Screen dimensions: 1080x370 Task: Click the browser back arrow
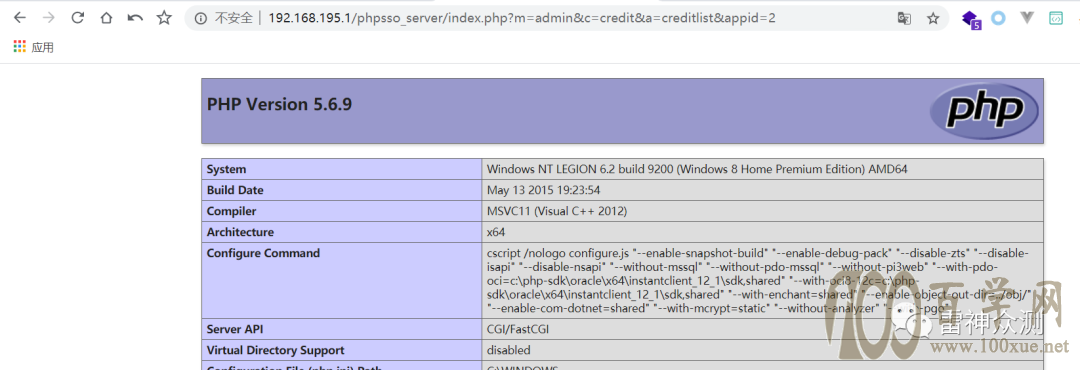[x=19, y=18]
